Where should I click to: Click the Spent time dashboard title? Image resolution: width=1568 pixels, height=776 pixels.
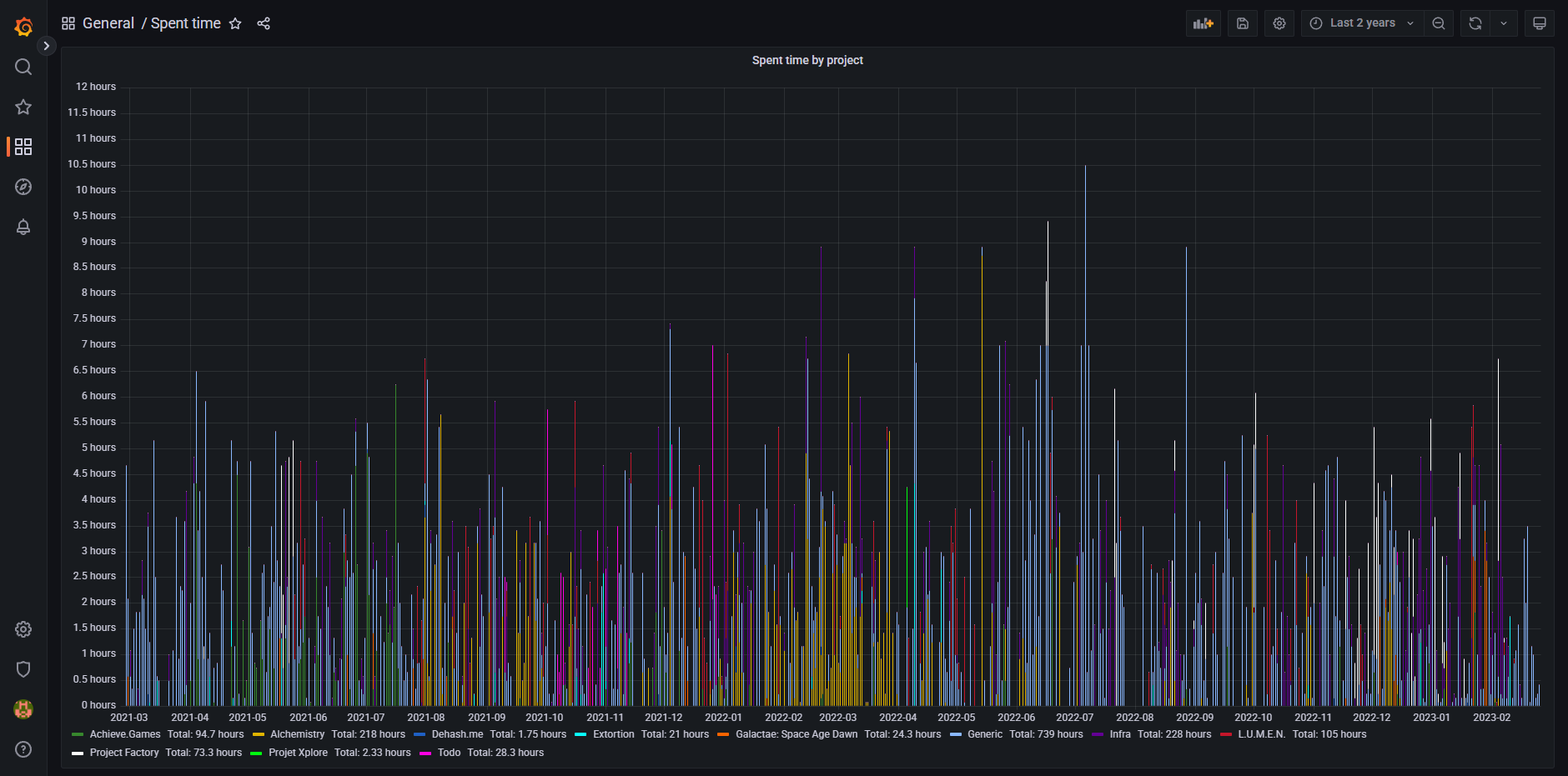pos(186,23)
